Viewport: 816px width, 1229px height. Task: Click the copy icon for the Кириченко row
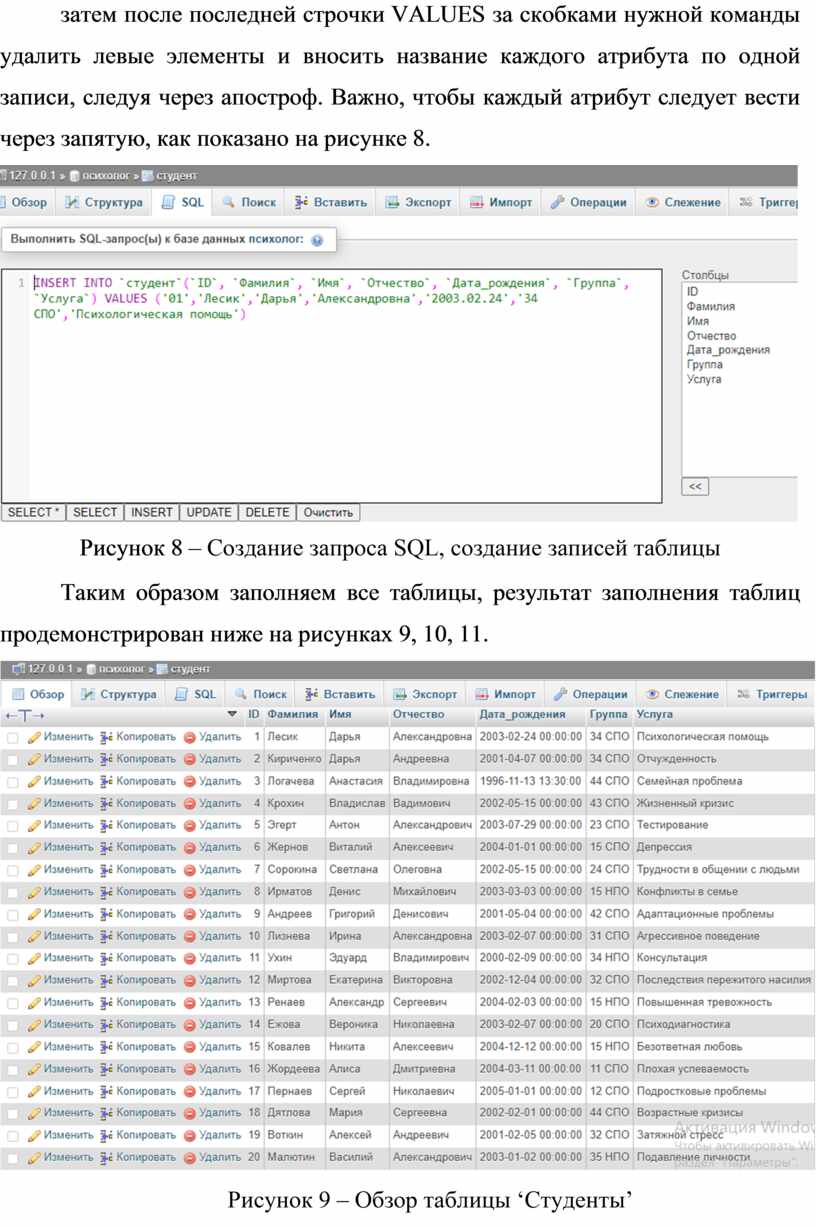[x=107, y=759]
